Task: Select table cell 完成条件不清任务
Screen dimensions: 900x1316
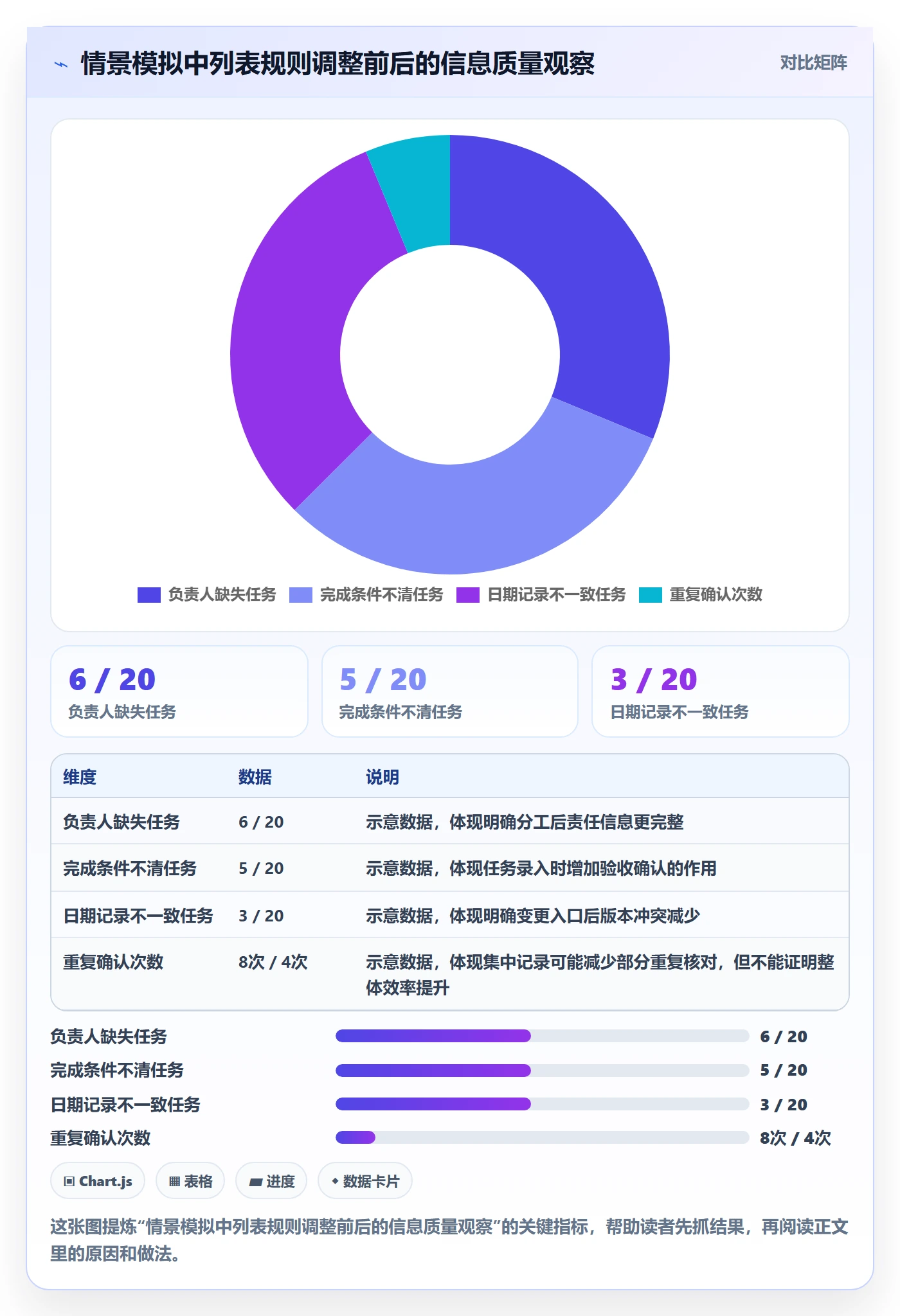Action: point(130,868)
